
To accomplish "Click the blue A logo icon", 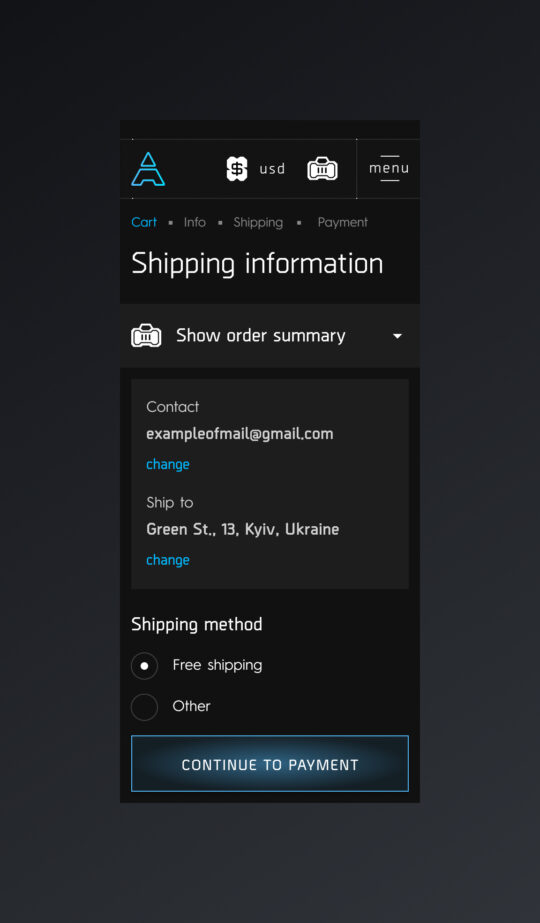I will [148, 169].
